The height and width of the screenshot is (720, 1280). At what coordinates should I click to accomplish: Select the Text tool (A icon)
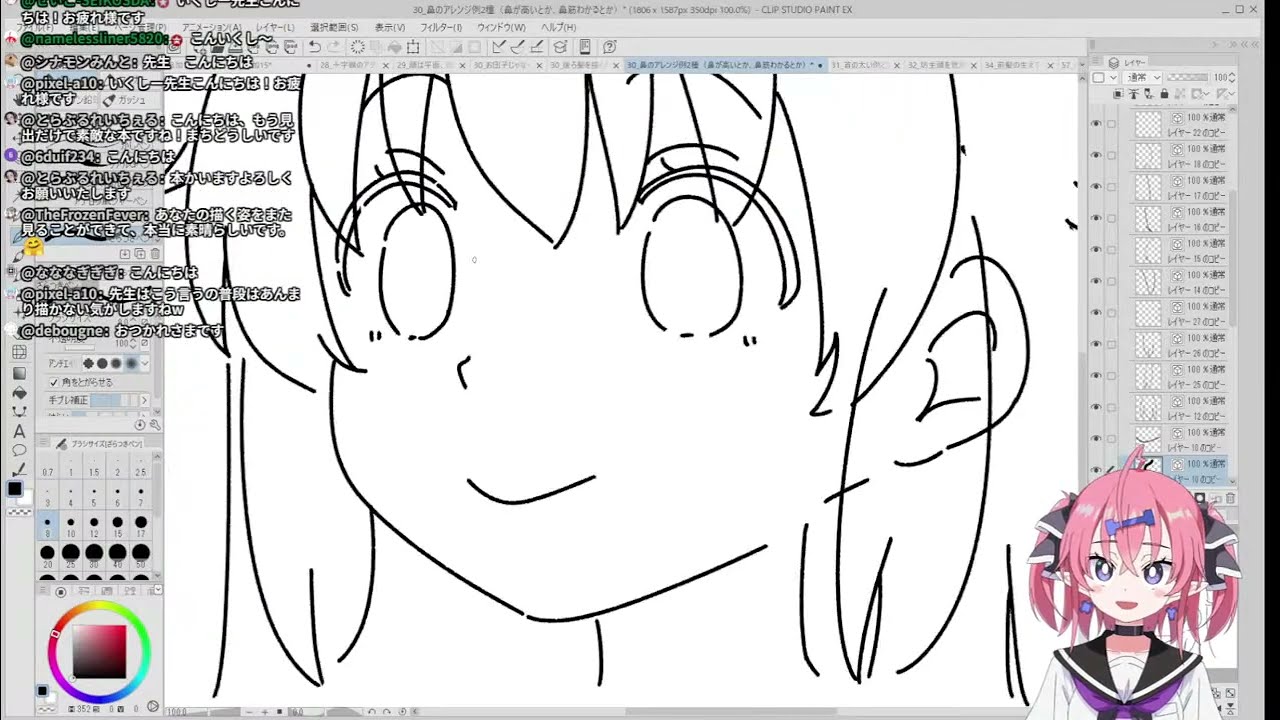19,431
